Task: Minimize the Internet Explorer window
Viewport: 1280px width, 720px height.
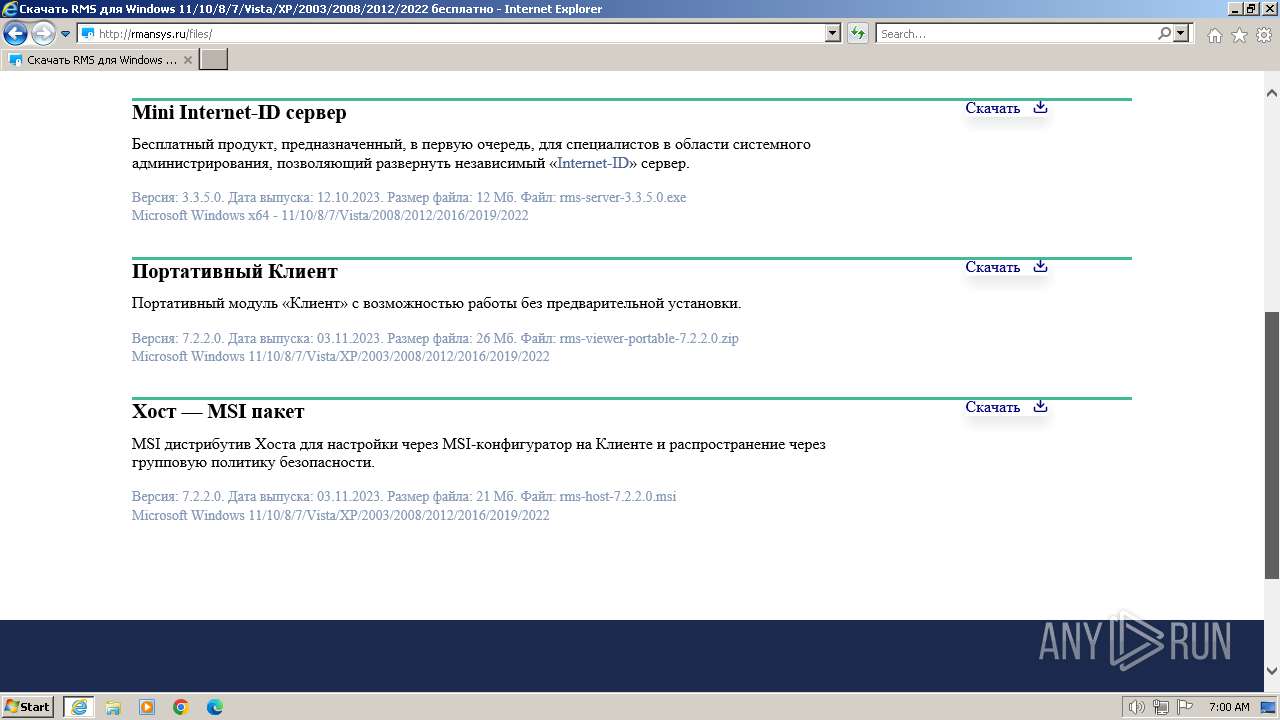Action: [1234, 9]
